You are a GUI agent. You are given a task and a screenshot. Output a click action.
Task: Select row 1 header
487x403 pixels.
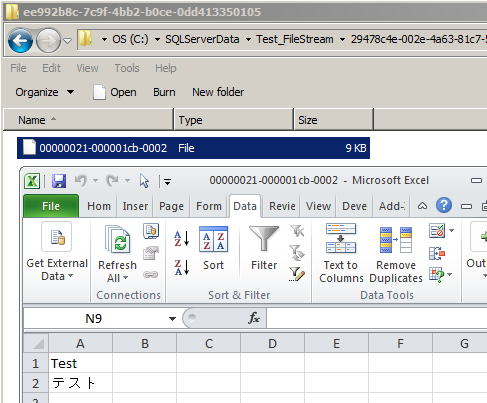pyautogui.click(x=36, y=363)
